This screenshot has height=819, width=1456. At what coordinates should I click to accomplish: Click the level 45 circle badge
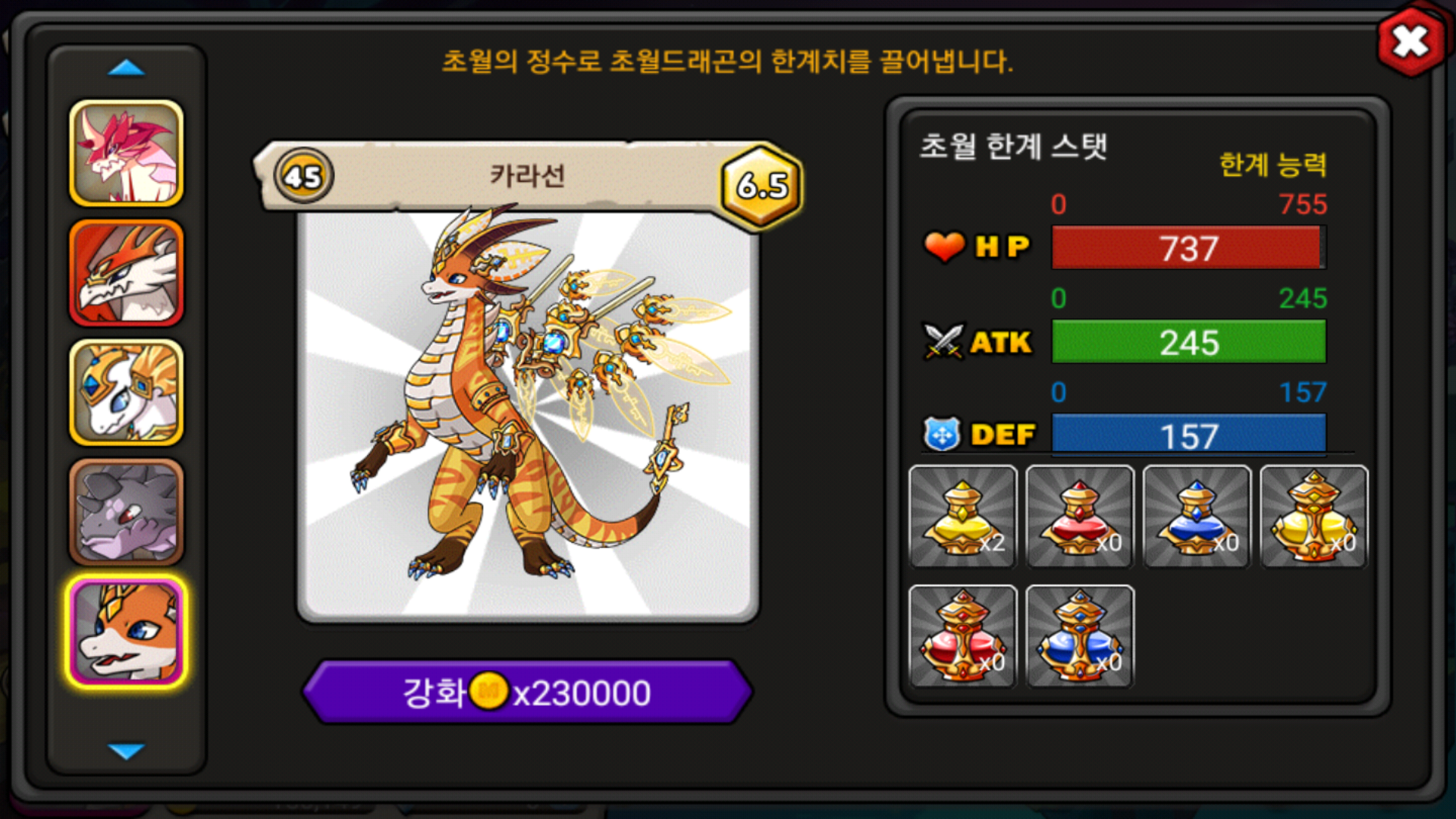(x=303, y=176)
